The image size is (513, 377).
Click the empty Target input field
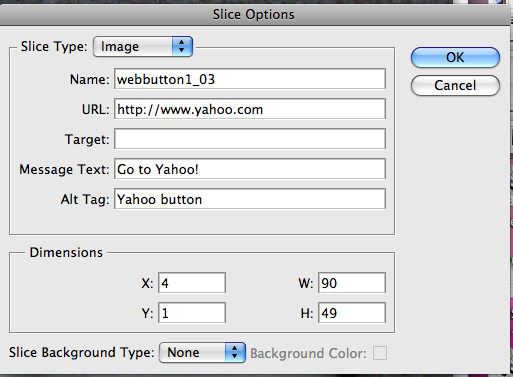(x=250, y=139)
